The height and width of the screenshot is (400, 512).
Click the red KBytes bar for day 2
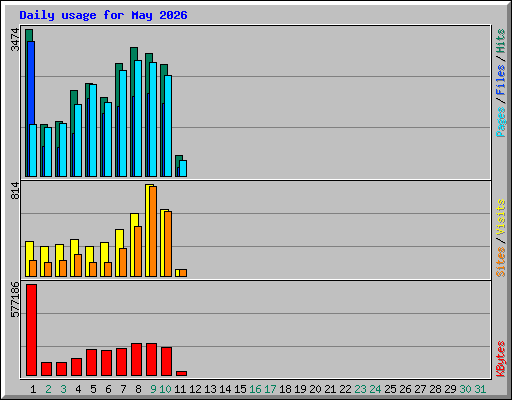[x=46, y=369]
